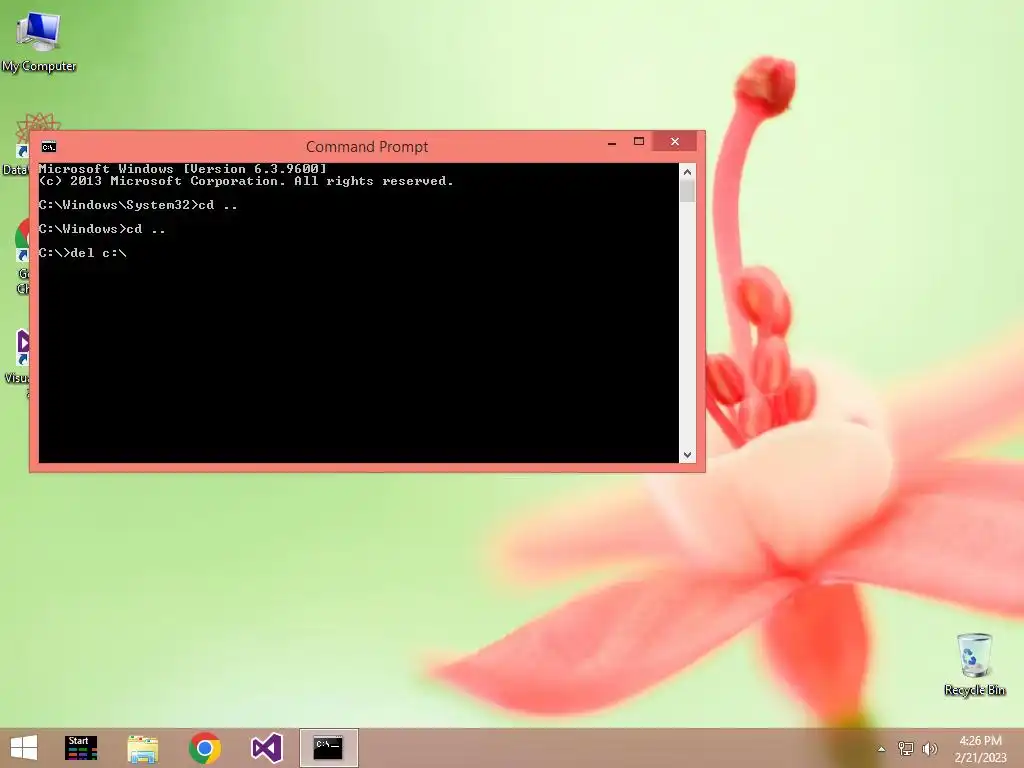Open the Recycle Bin desktop icon

point(974,664)
